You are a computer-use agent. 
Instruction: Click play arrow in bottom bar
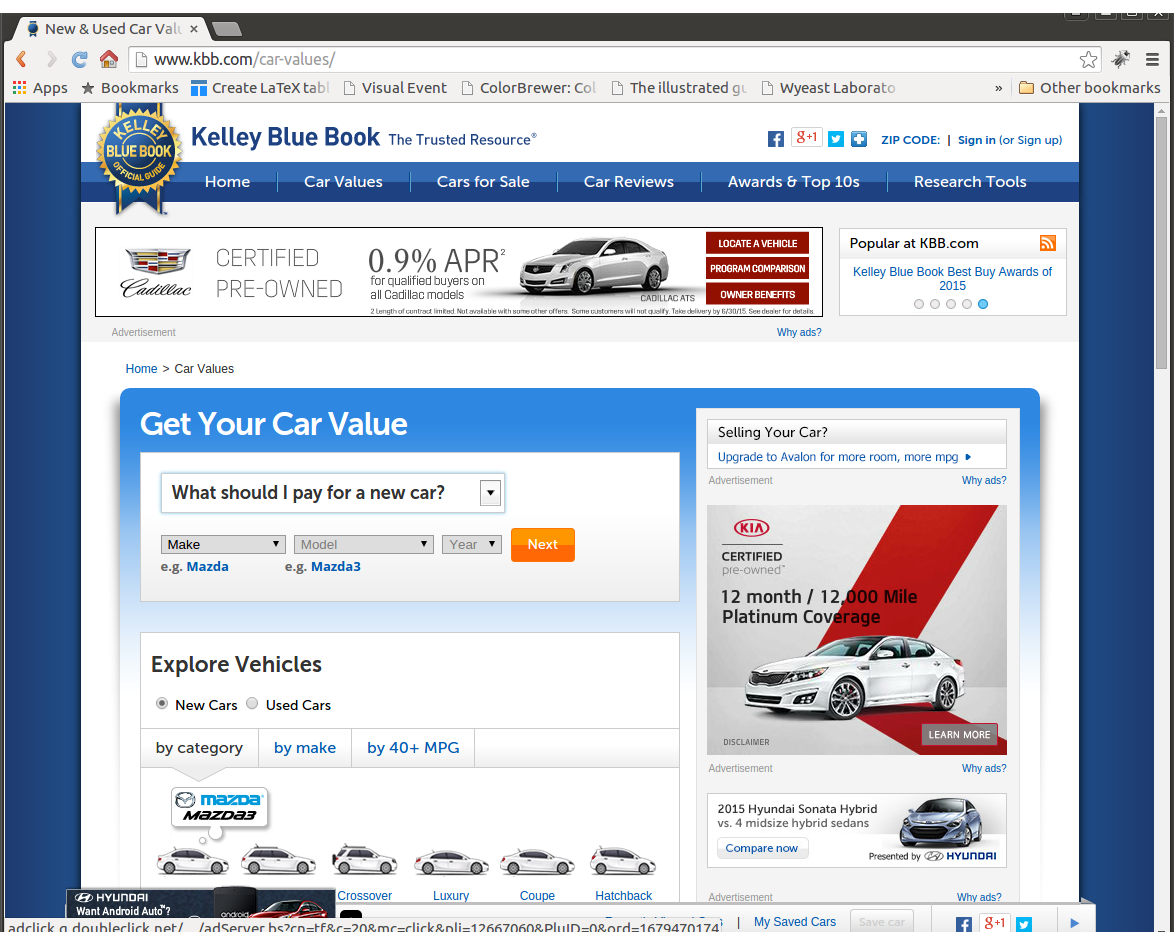pyautogui.click(x=1074, y=923)
